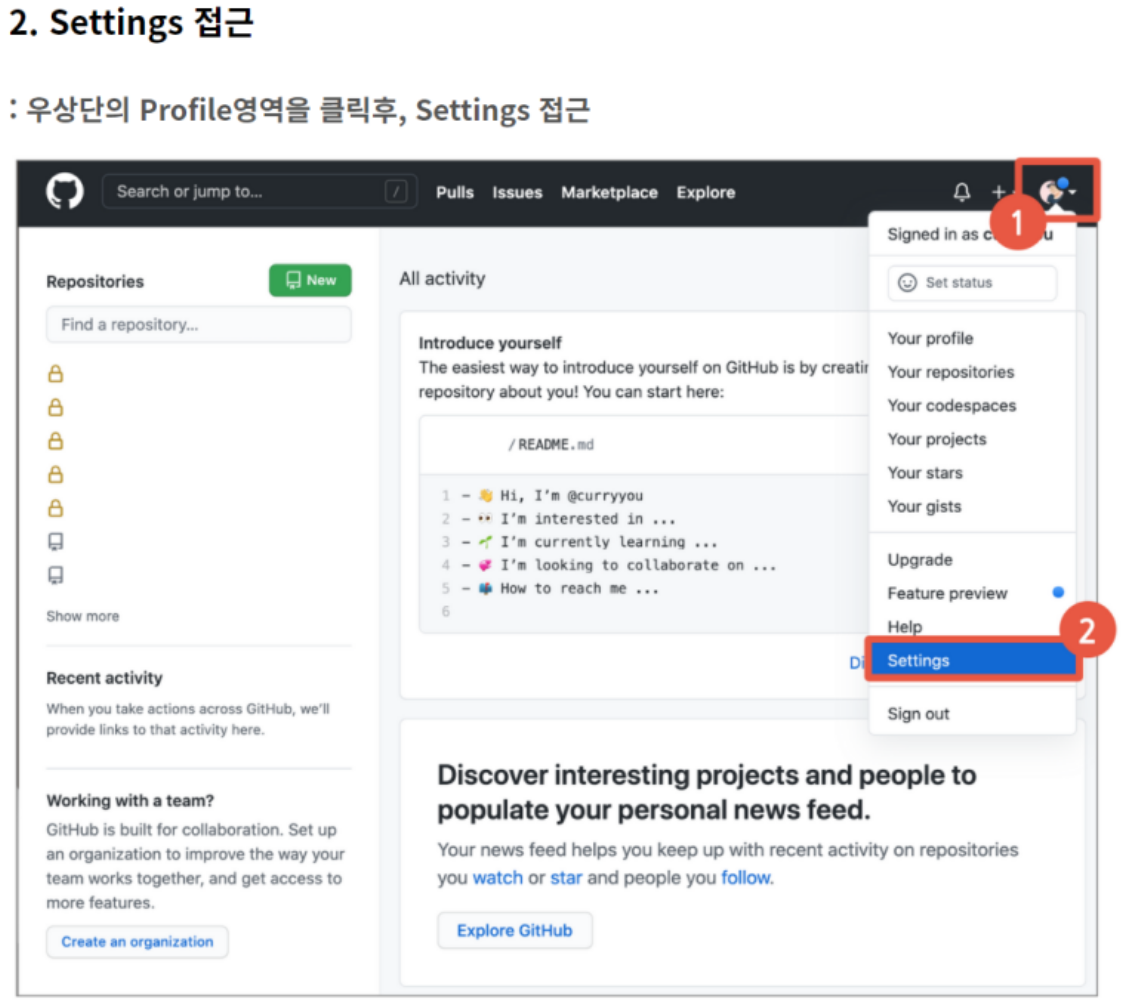Select Your profile from the menu
1128x1008 pixels.
tap(930, 338)
